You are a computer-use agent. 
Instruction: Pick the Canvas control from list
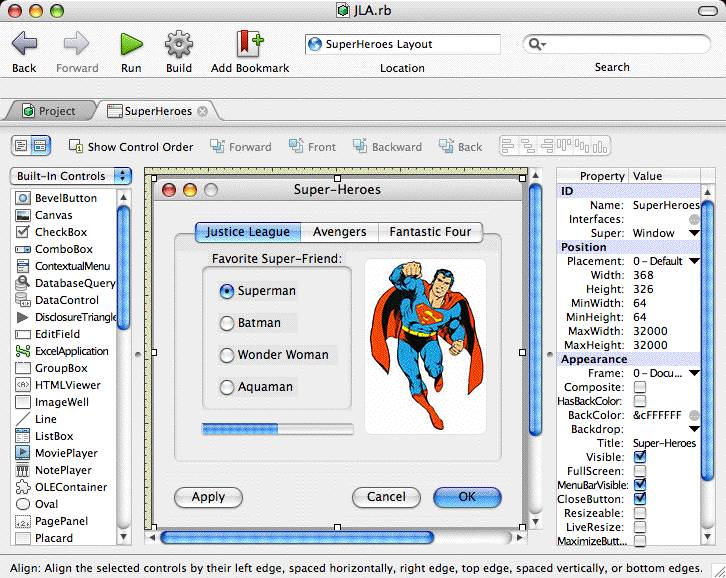[x=53, y=215]
